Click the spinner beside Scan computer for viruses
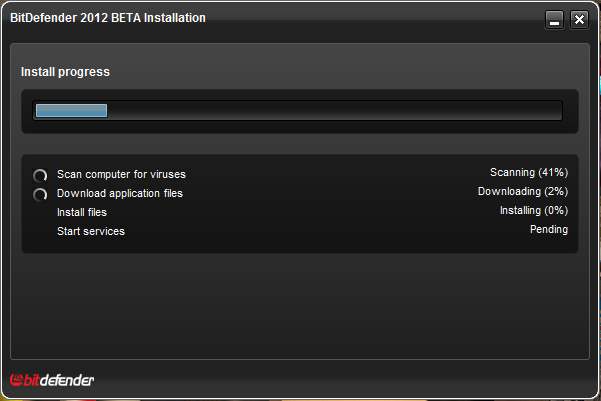601x401 pixels. (x=41, y=175)
